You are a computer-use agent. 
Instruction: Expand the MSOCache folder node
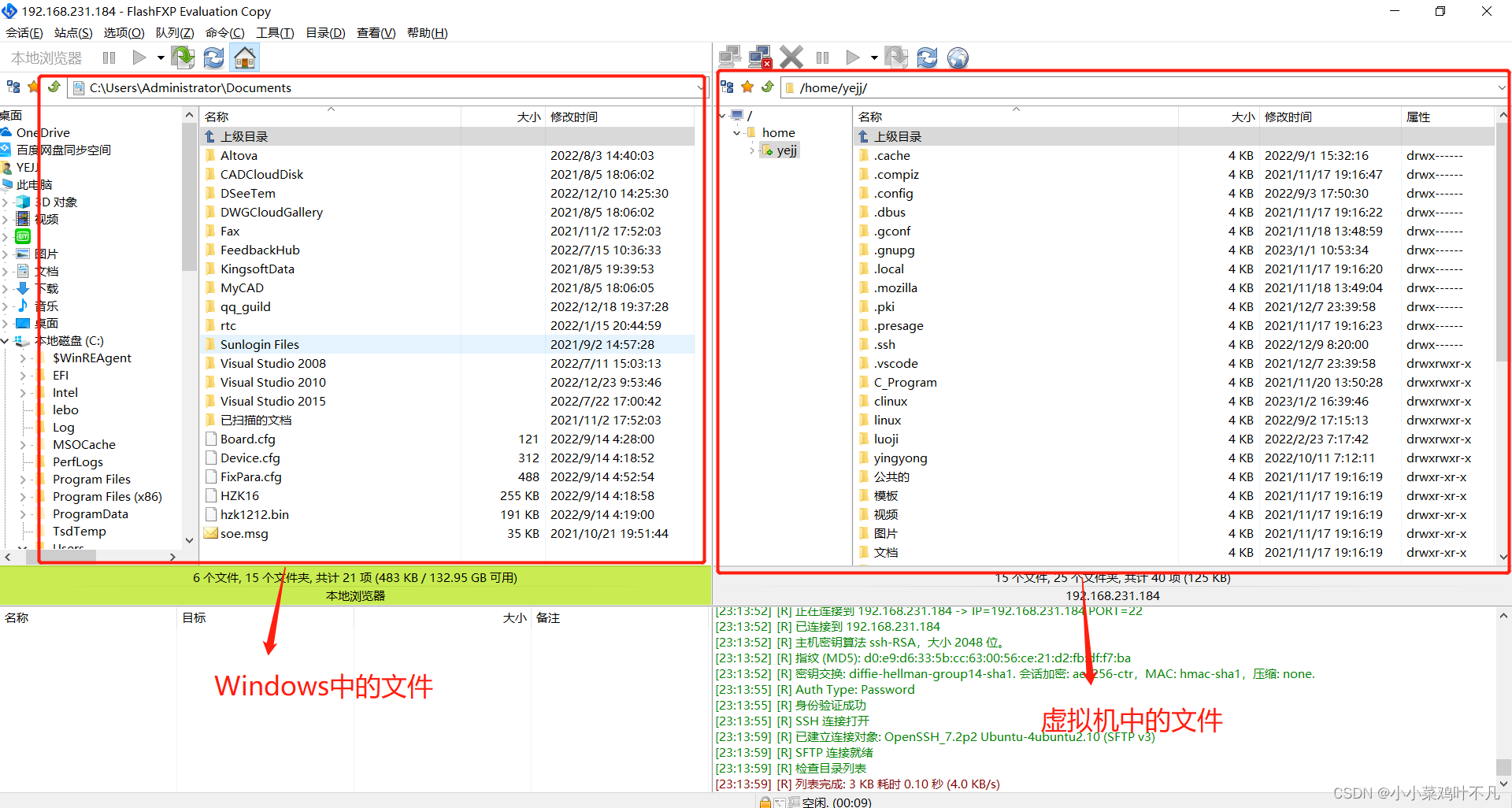coord(23,445)
